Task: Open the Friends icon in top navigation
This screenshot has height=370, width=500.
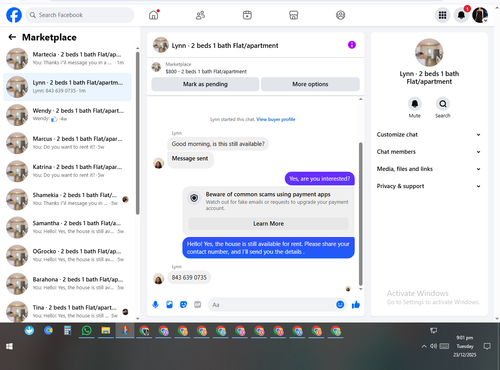Action: (200, 15)
